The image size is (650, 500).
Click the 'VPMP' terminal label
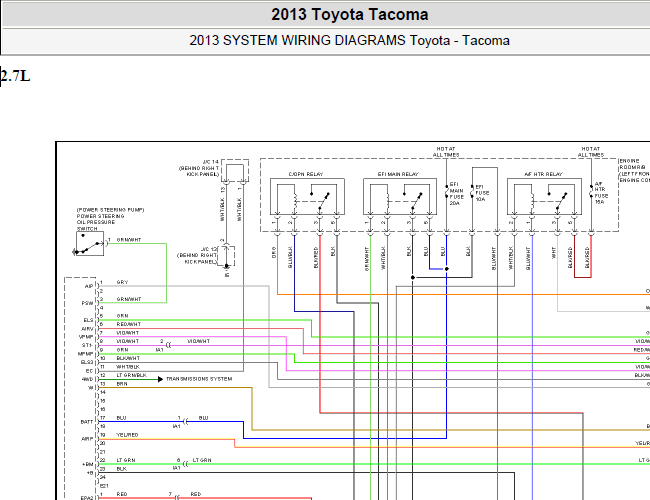(86, 337)
